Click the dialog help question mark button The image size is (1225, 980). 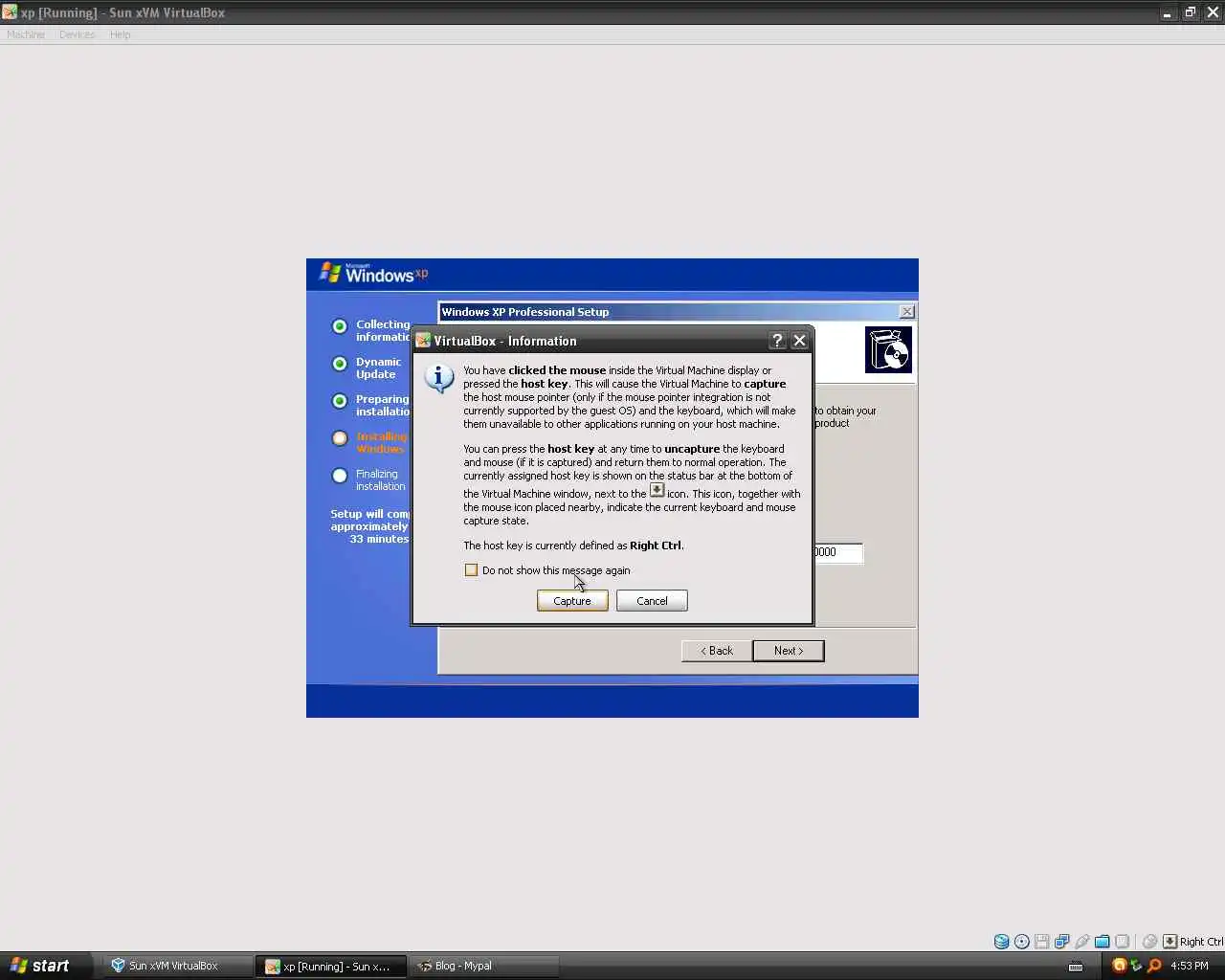coord(777,341)
